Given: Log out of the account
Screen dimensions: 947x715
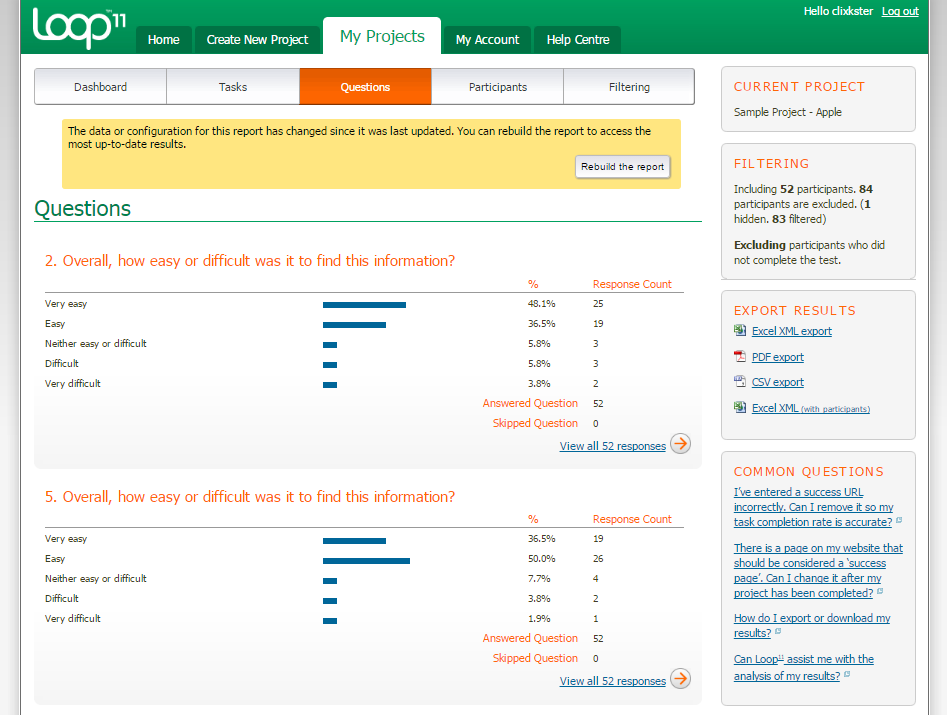Looking at the screenshot, I should (x=900, y=11).
